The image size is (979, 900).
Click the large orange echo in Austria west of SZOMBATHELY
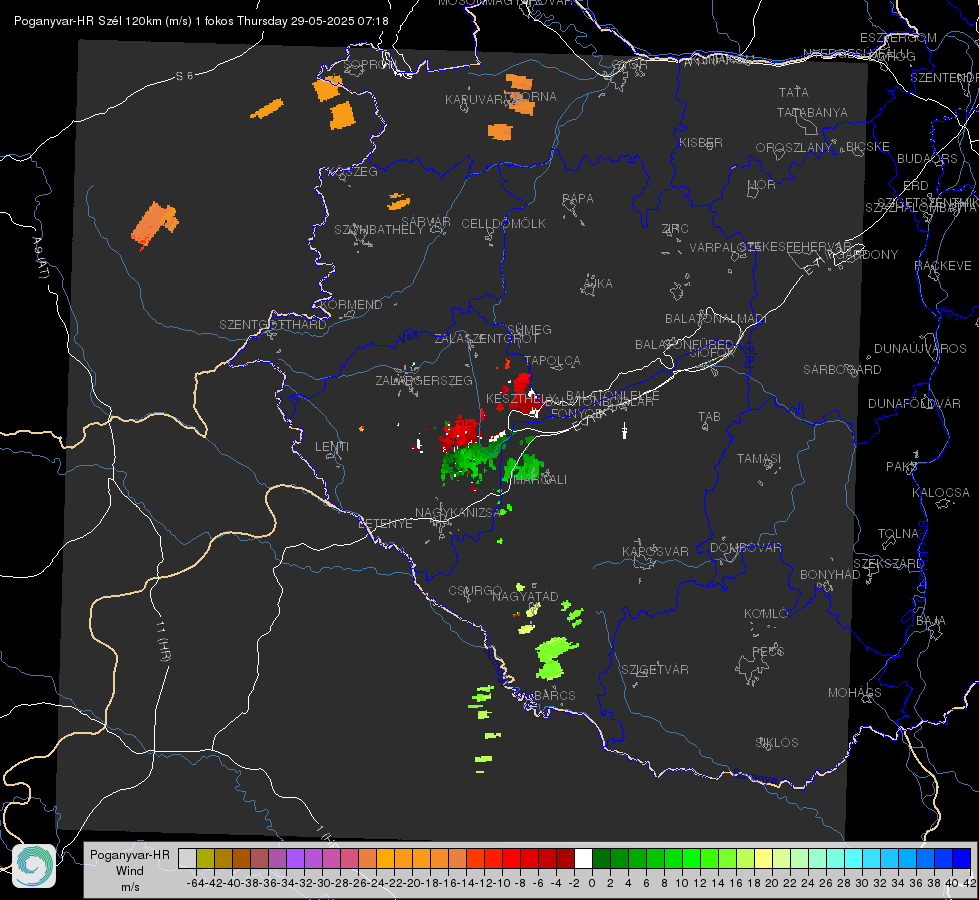[154, 224]
